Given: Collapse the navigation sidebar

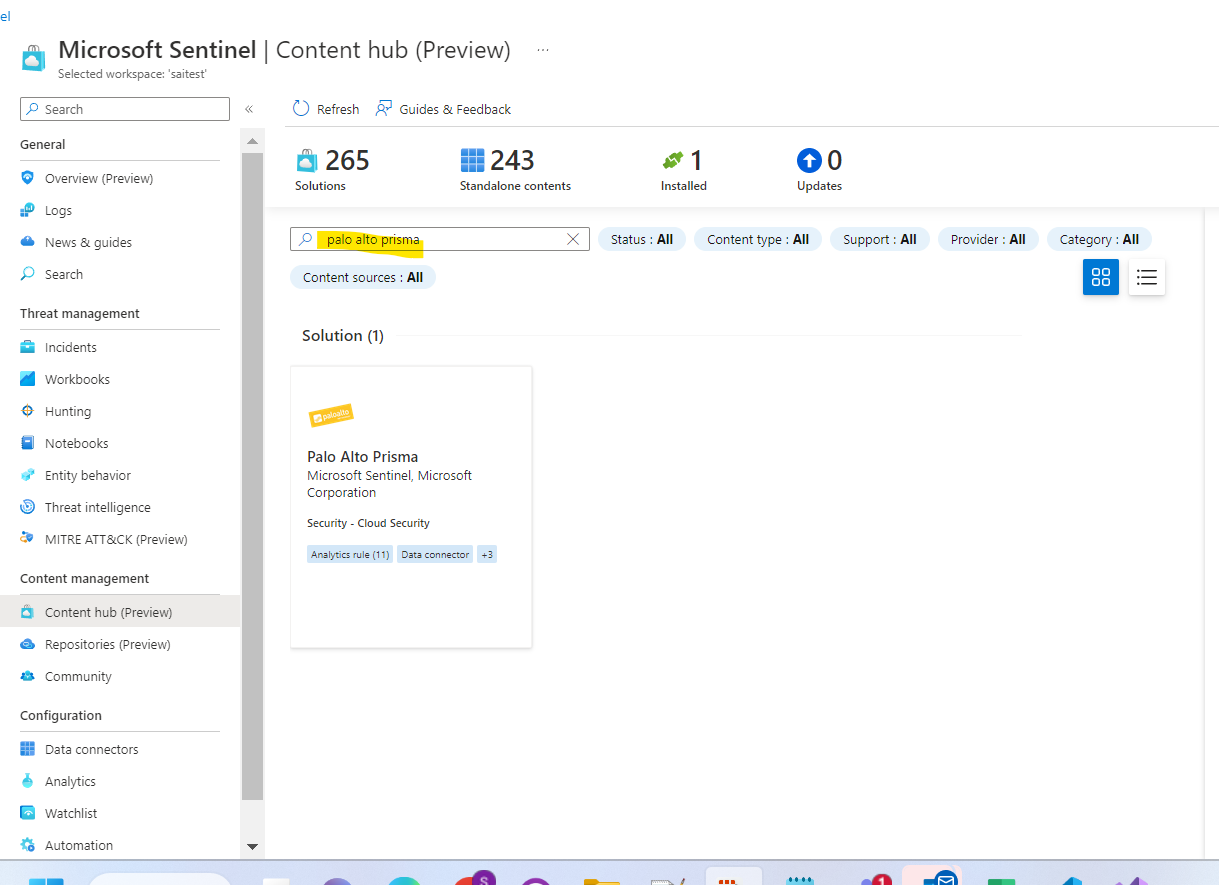Looking at the screenshot, I should point(249,109).
